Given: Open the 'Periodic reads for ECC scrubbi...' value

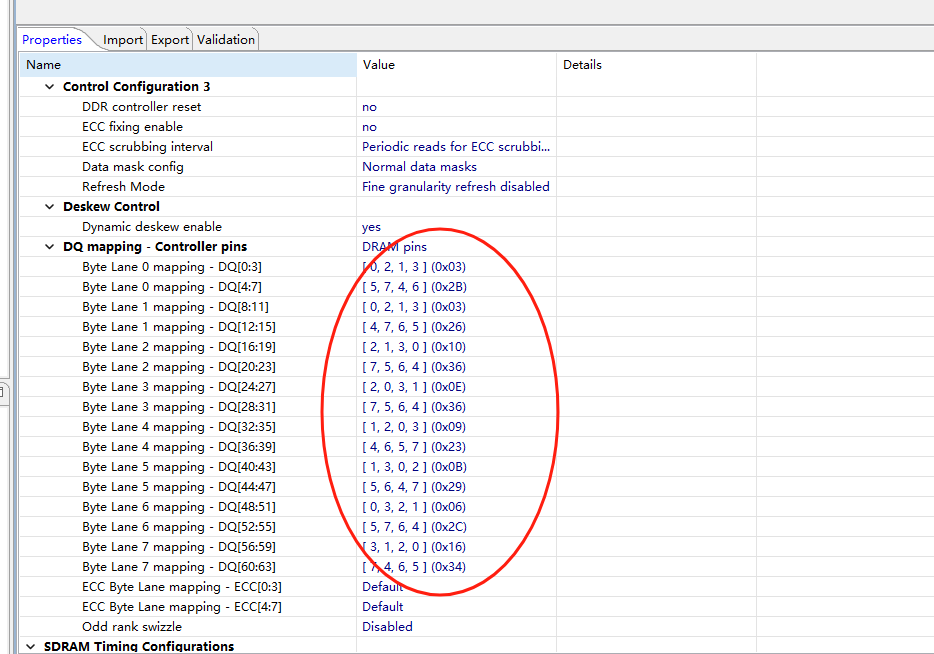Looking at the screenshot, I should 456,147.
